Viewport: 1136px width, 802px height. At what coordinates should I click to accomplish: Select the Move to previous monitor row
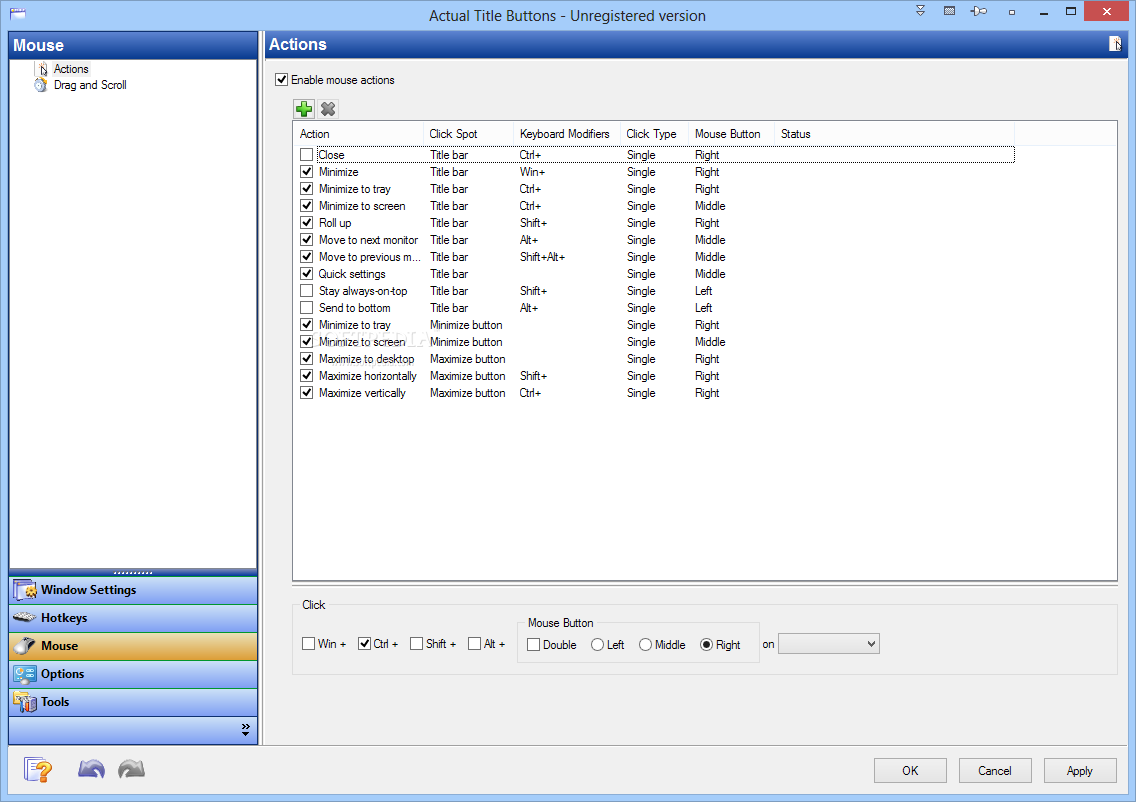pyautogui.click(x=654, y=256)
